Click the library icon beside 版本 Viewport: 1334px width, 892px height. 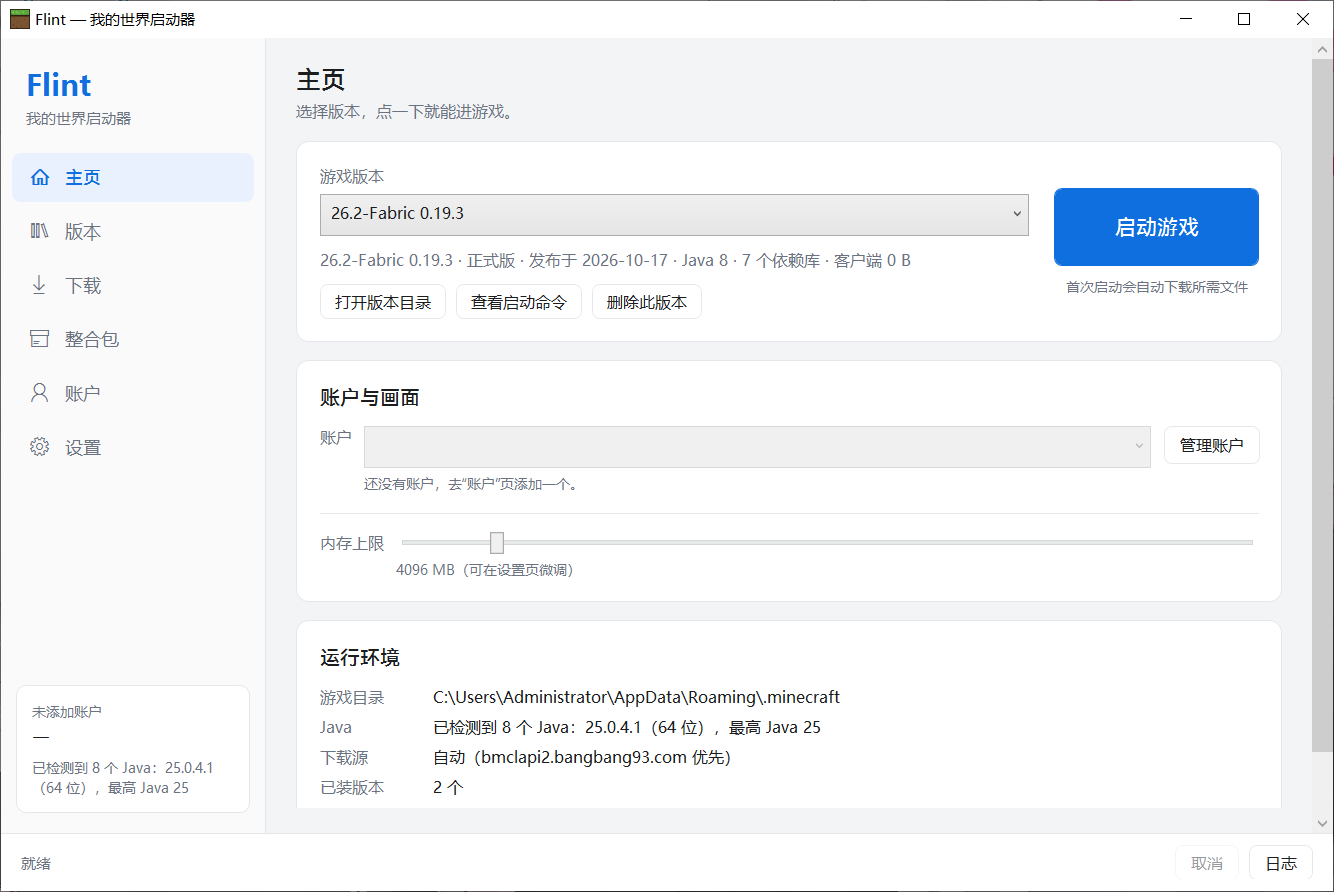click(40, 232)
